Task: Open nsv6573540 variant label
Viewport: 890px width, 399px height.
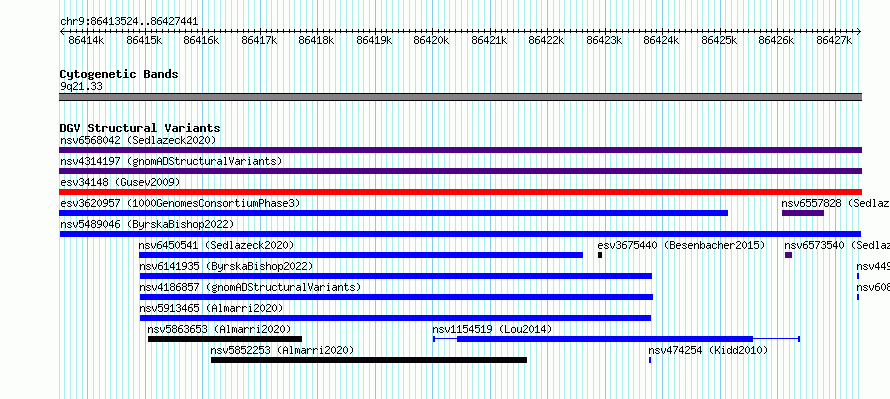Action: pos(837,245)
